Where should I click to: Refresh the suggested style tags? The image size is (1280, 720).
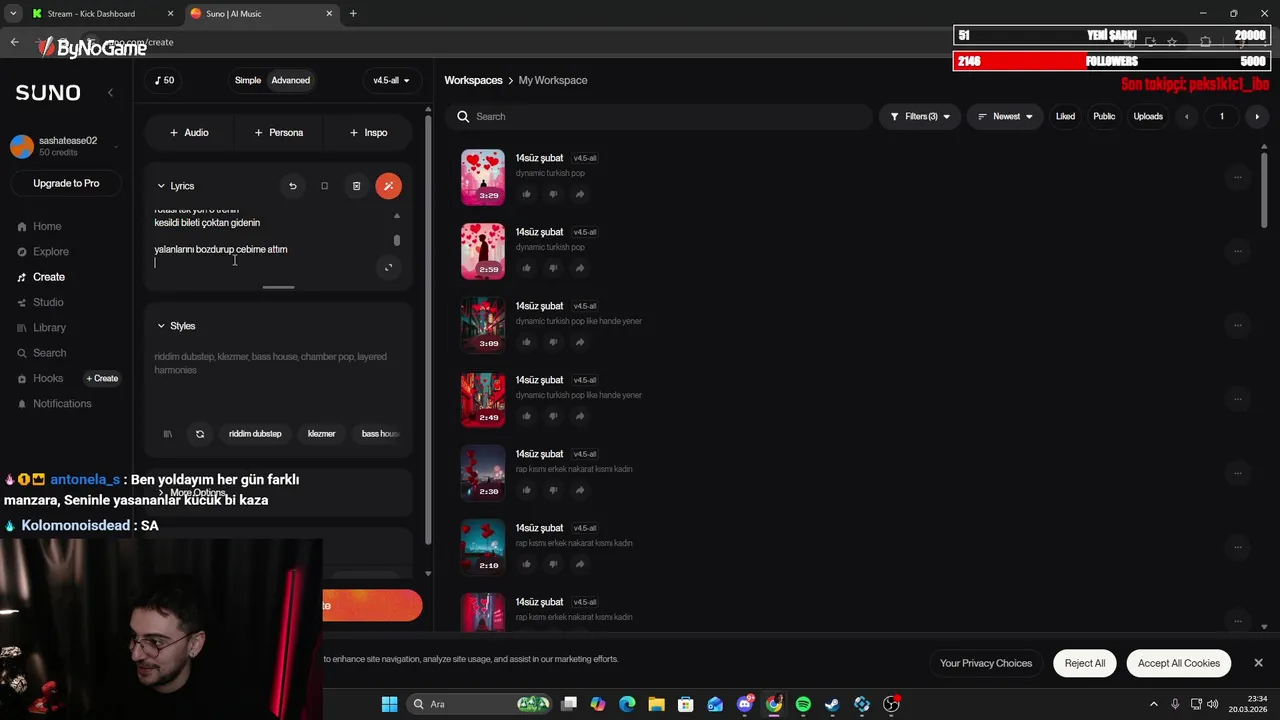(x=200, y=434)
